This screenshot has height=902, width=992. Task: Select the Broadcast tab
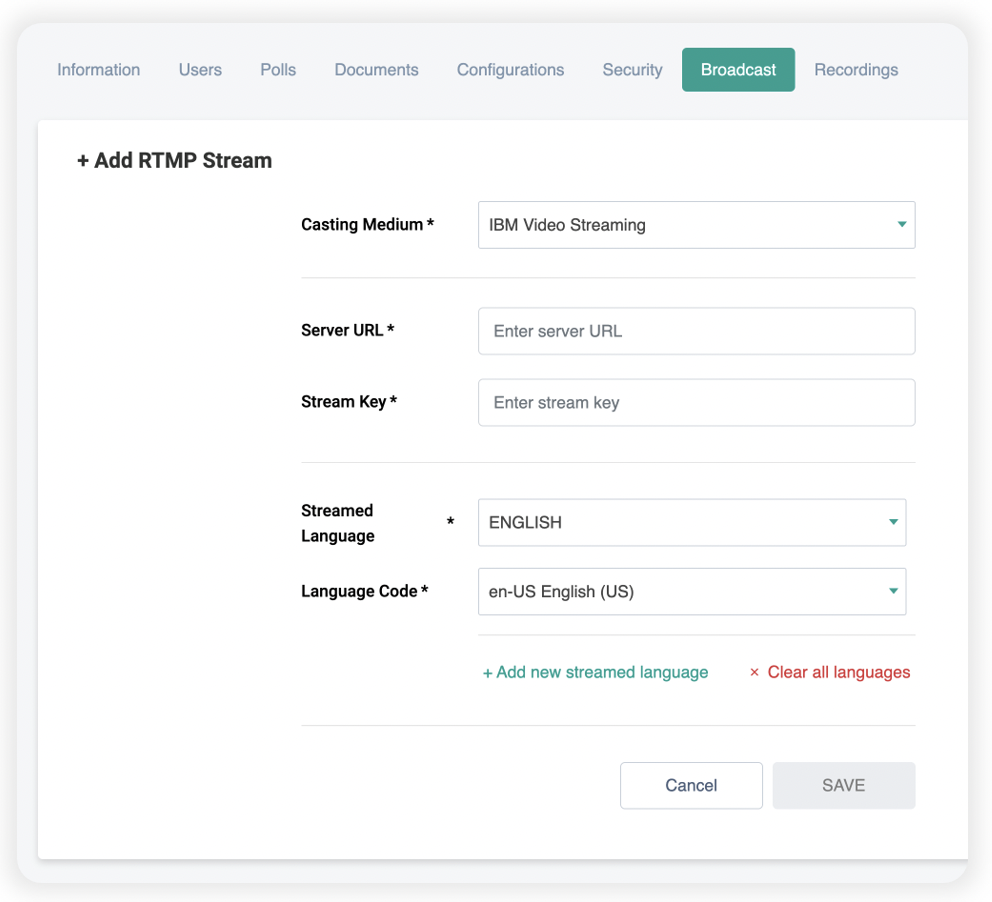(x=738, y=70)
